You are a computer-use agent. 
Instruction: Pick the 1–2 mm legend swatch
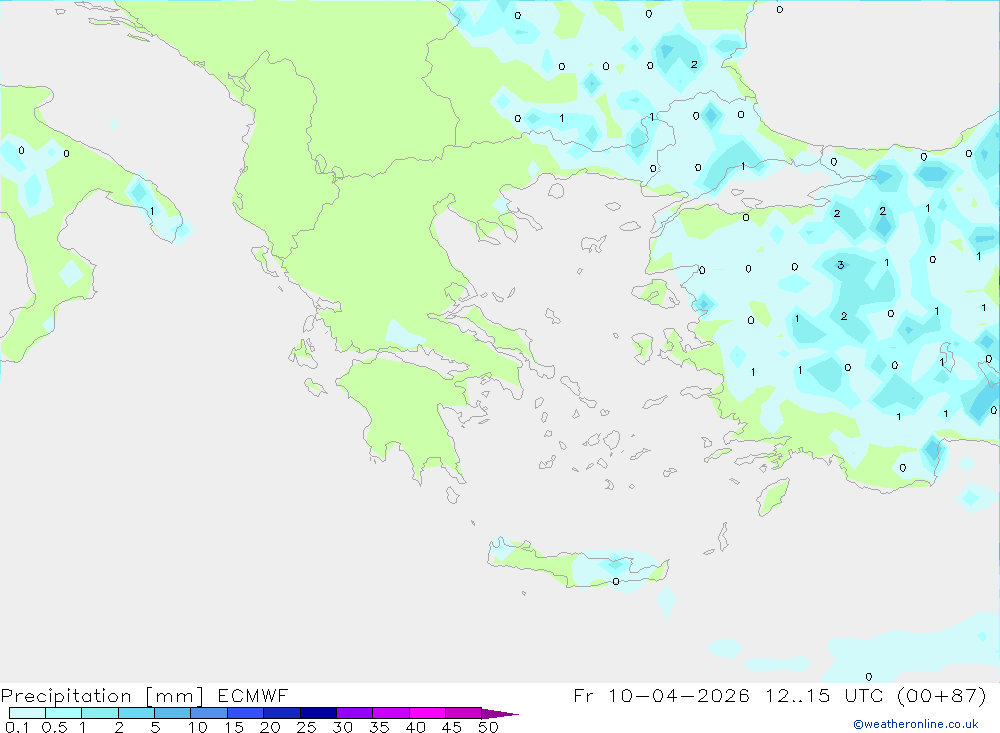tap(99, 713)
